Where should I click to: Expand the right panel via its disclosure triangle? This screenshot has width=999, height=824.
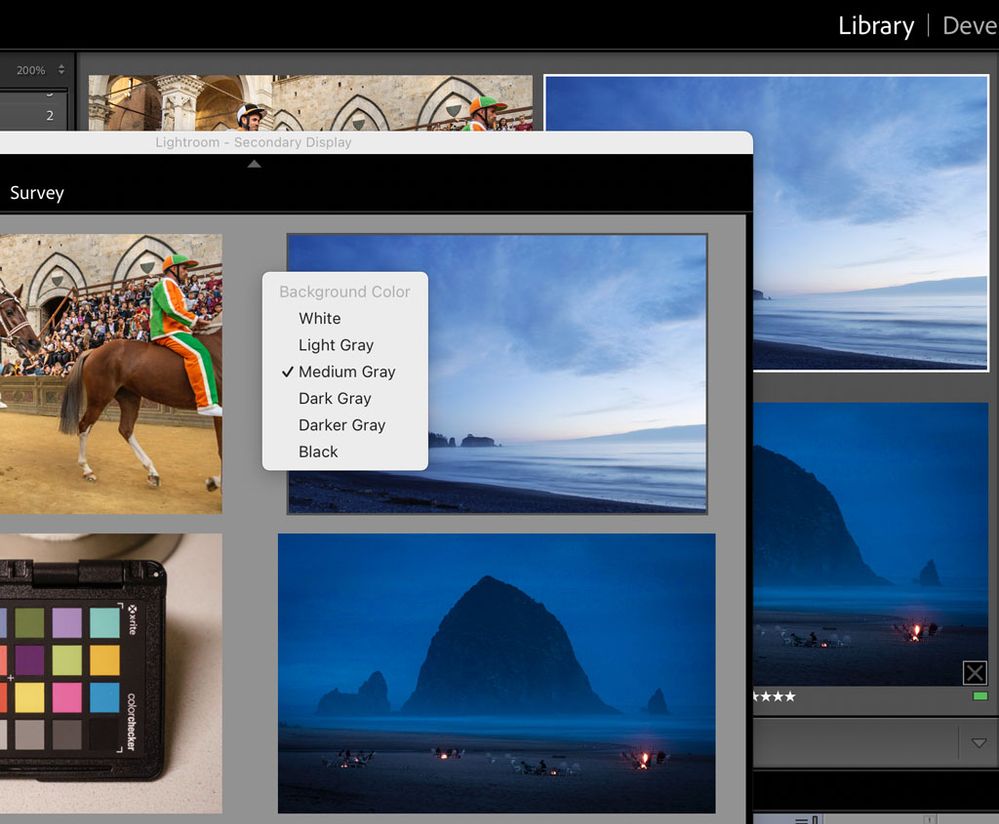pyautogui.click(x=979, y=742)
